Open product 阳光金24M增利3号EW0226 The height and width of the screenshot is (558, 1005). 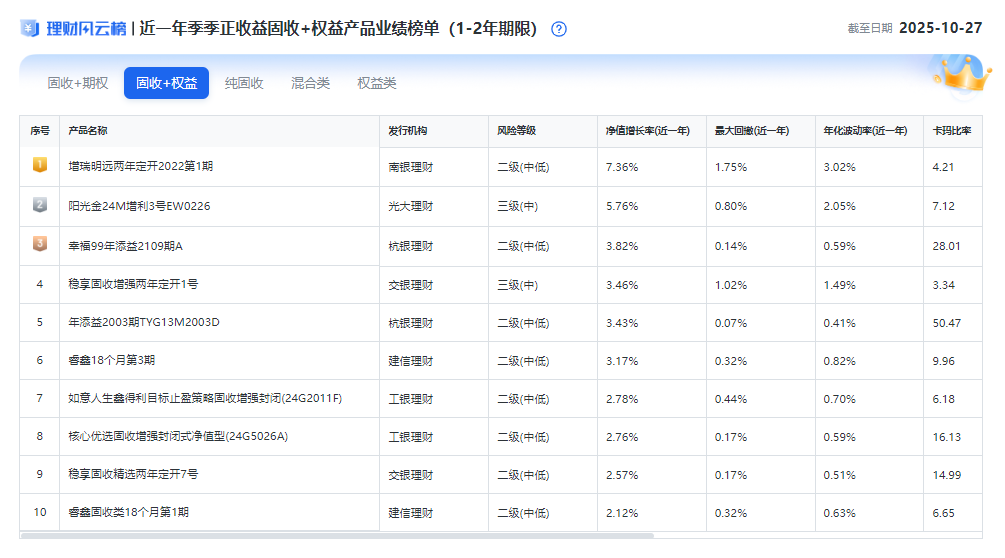pos(139,206)
